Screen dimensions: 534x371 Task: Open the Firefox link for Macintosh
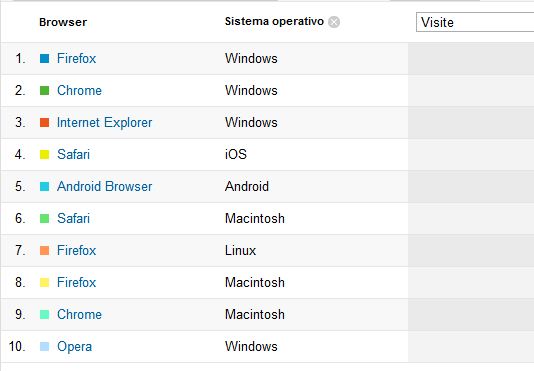[77, 282]
